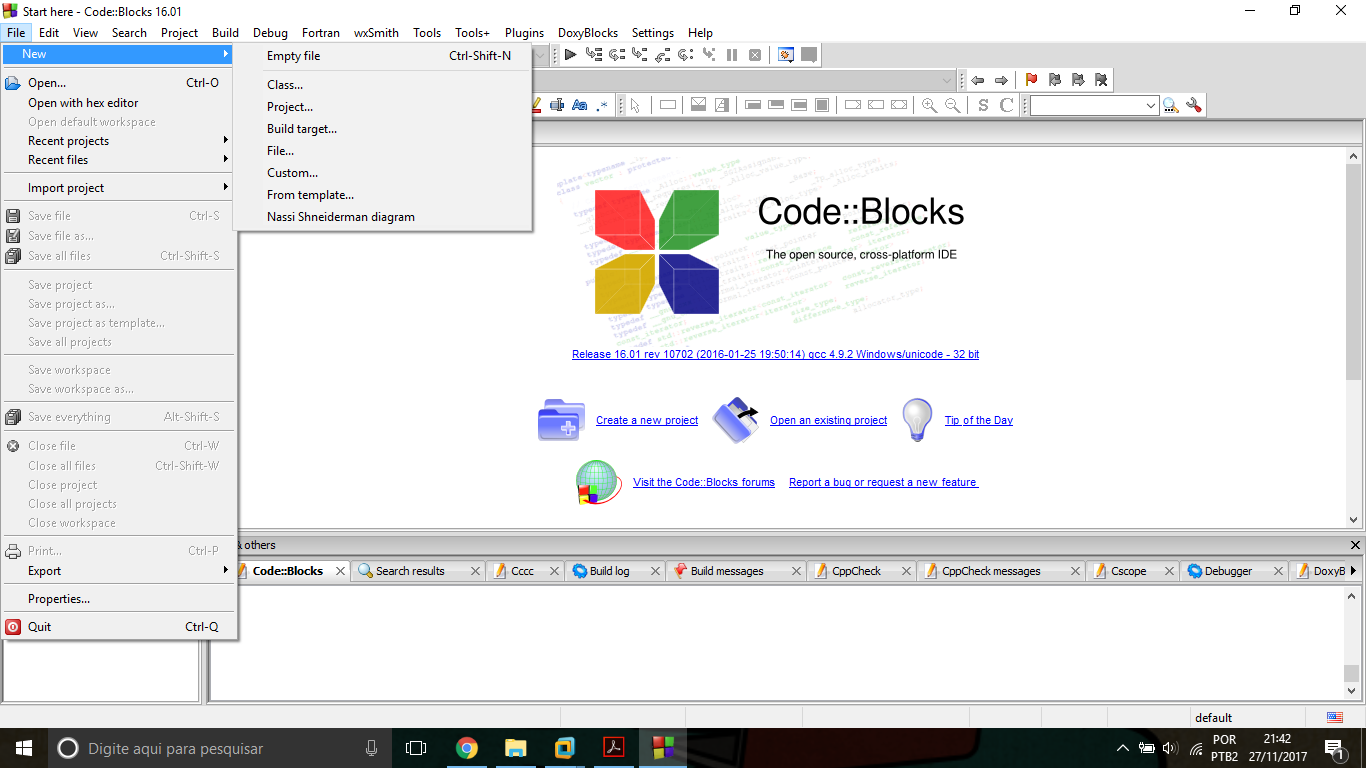1366x768 pixels.
Task: Click the Jump forward arrow icon
Action: click(x=1001, y=80)
